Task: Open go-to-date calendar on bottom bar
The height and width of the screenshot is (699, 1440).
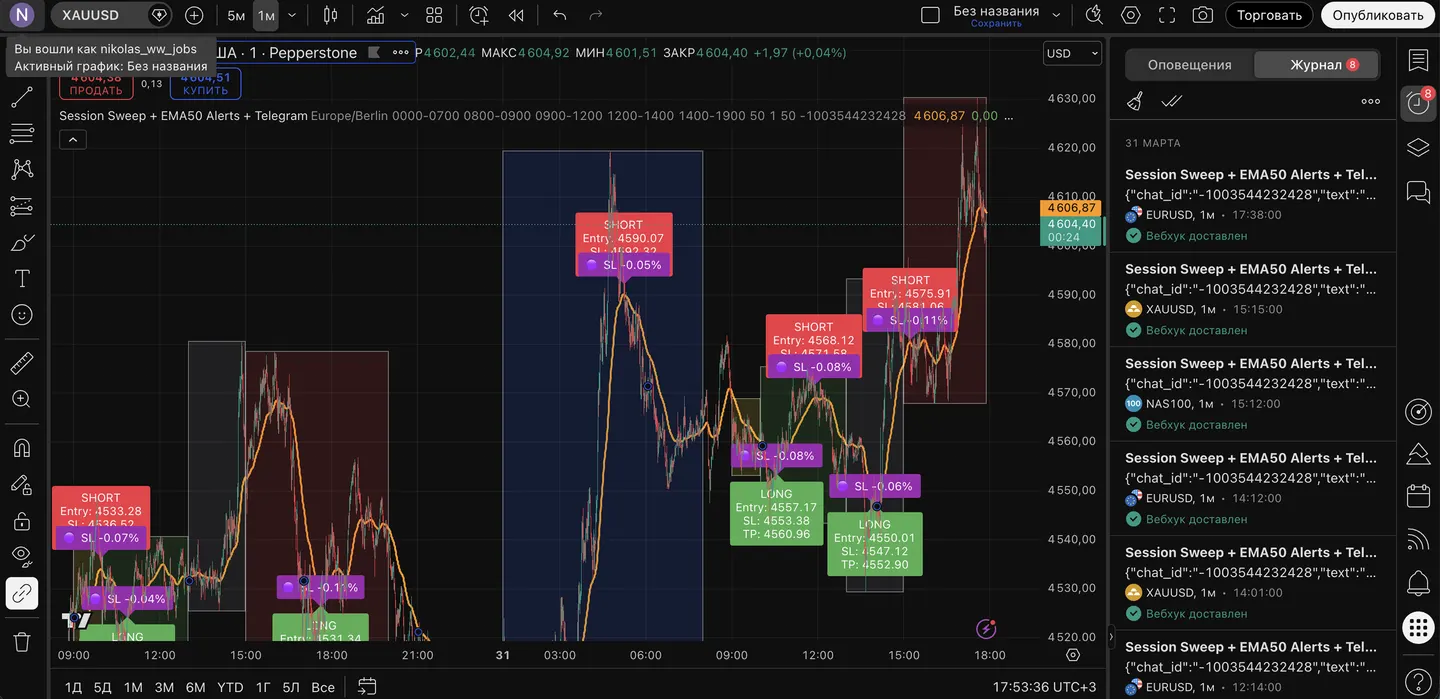Action: click(x=367, y=687)
